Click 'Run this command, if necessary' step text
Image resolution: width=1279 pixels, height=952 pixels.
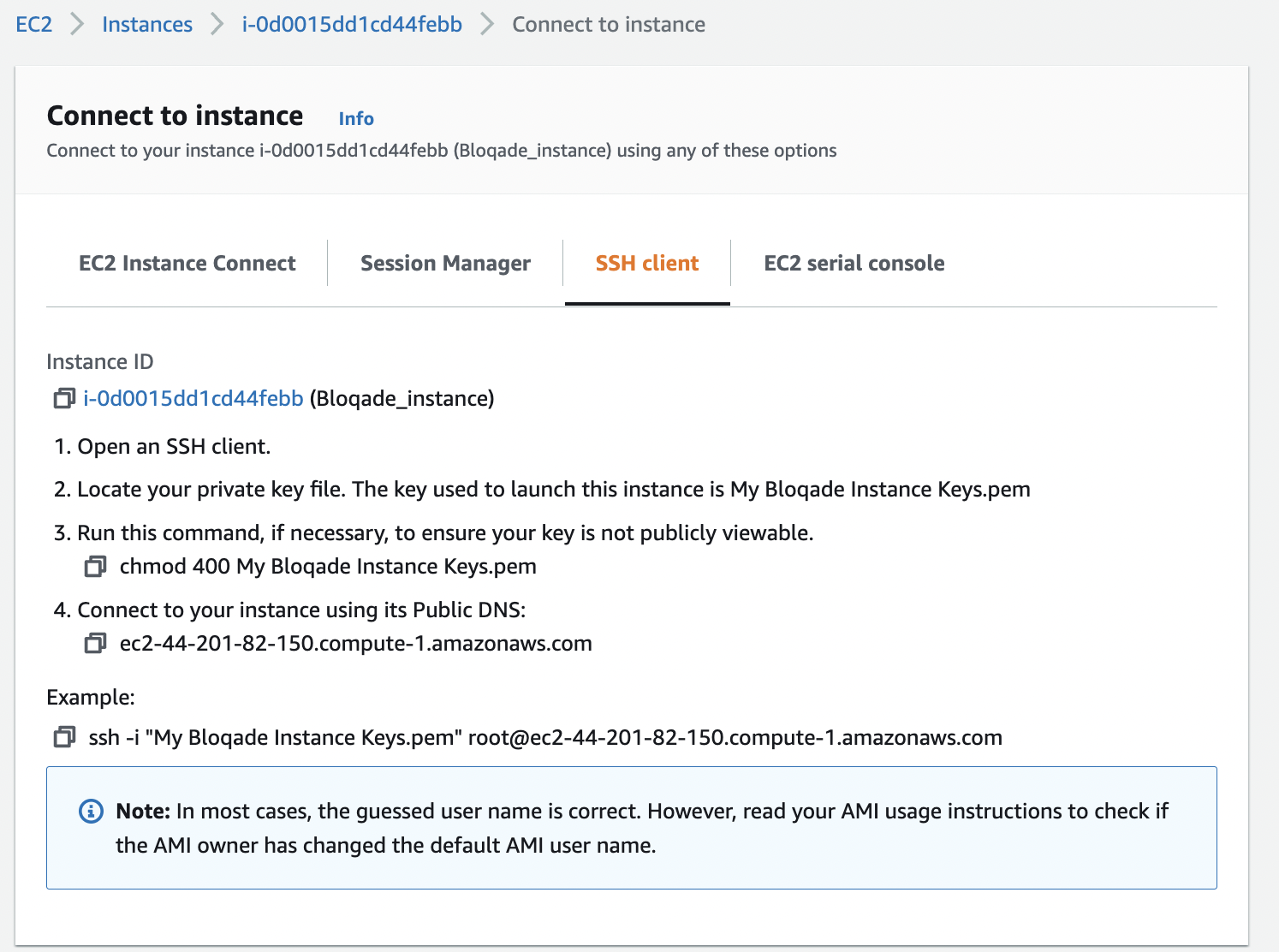click(x=433, y=533)
